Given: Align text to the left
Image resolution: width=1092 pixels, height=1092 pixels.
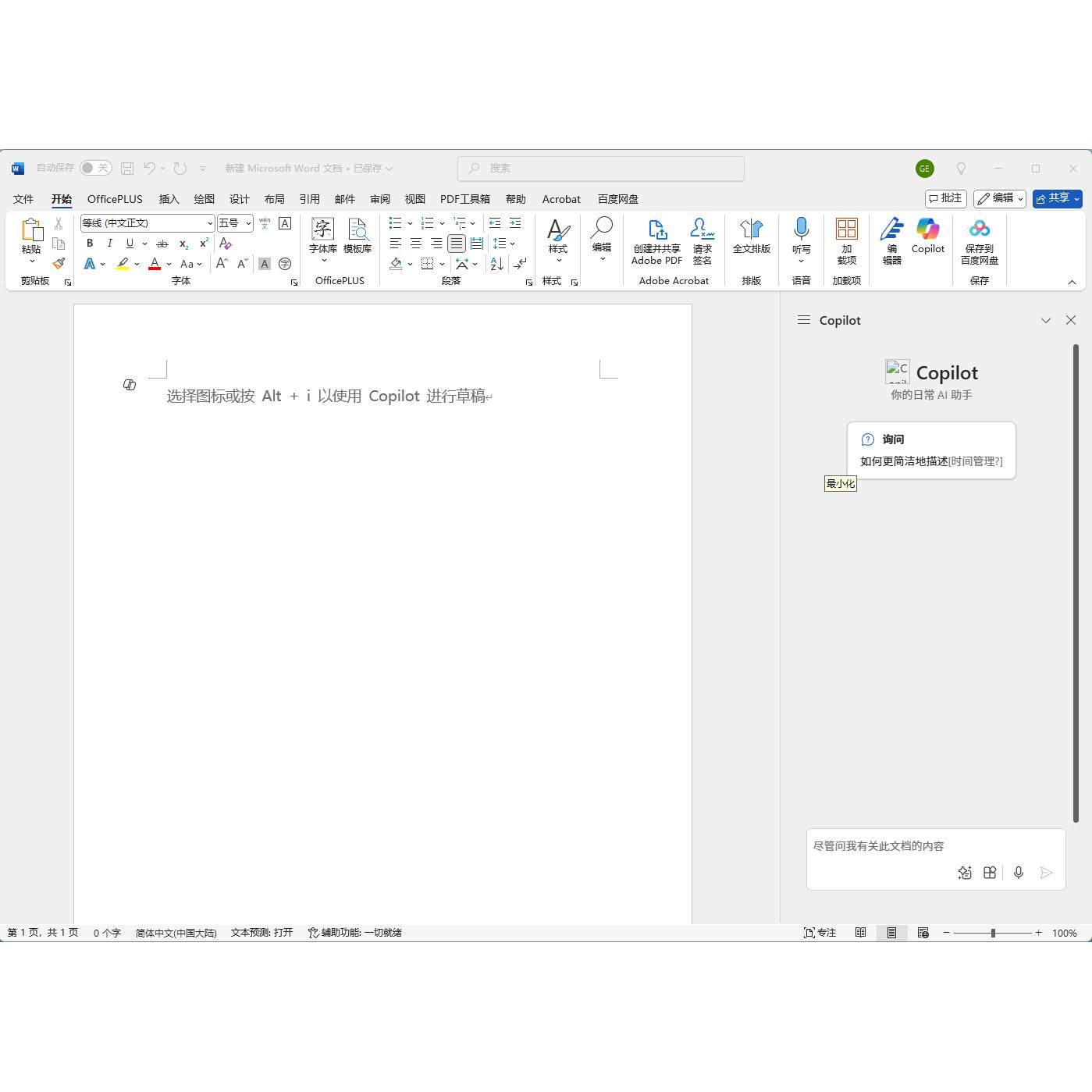Looking at the screenshot, I should point(396,244).
